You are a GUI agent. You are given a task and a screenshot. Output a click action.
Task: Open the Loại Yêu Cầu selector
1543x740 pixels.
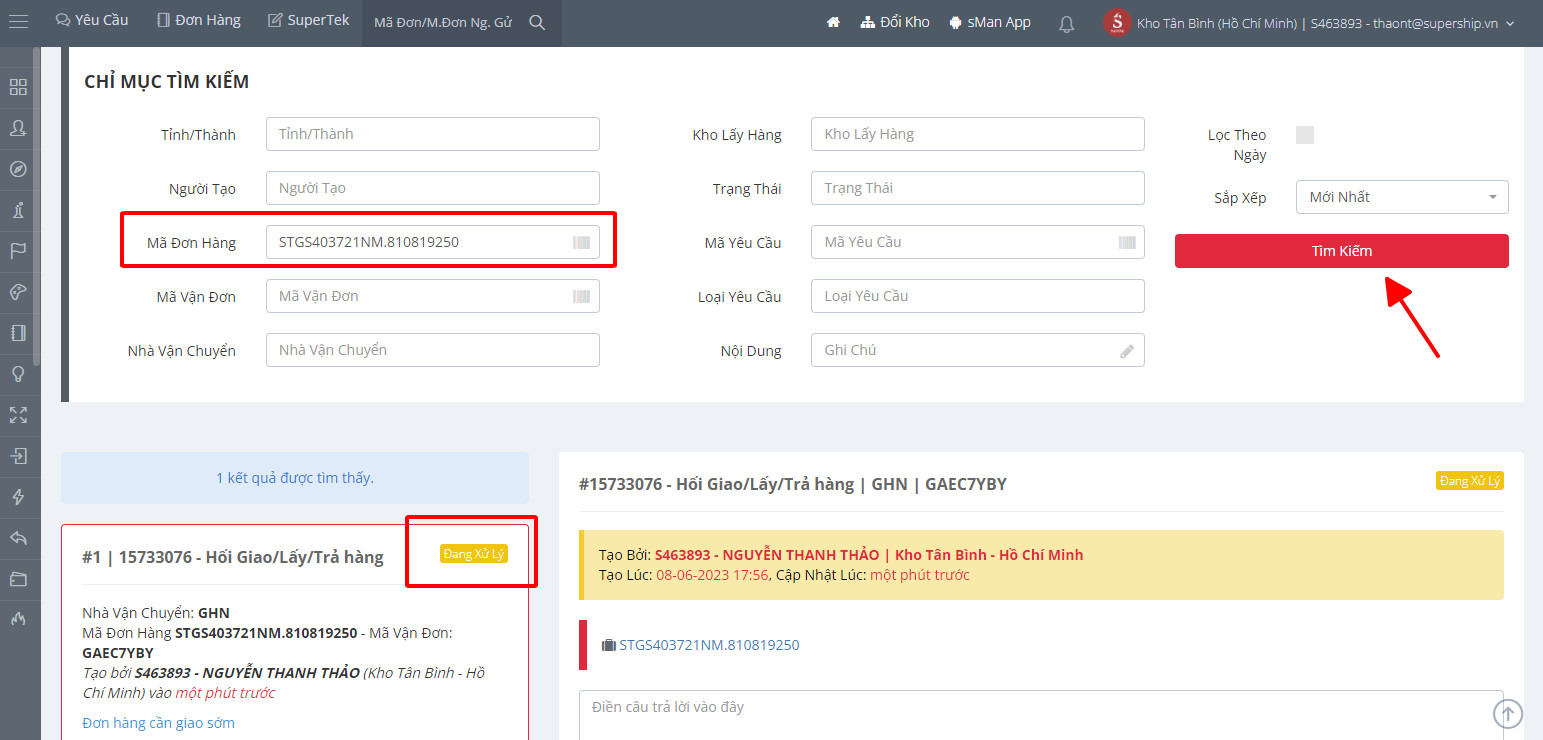pyautogui.click(x=978, y=296)
